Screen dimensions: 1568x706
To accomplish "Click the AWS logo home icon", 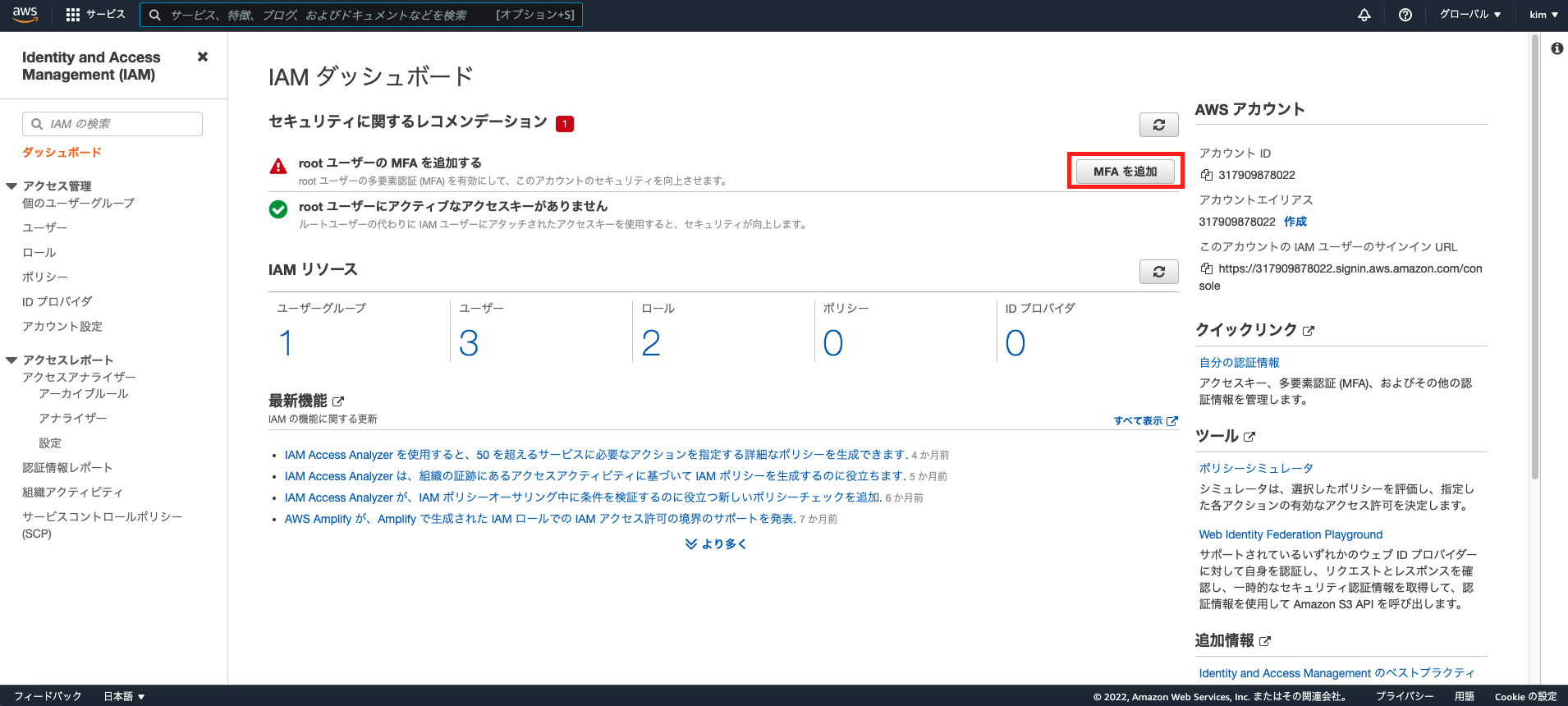I will [25, 14].
